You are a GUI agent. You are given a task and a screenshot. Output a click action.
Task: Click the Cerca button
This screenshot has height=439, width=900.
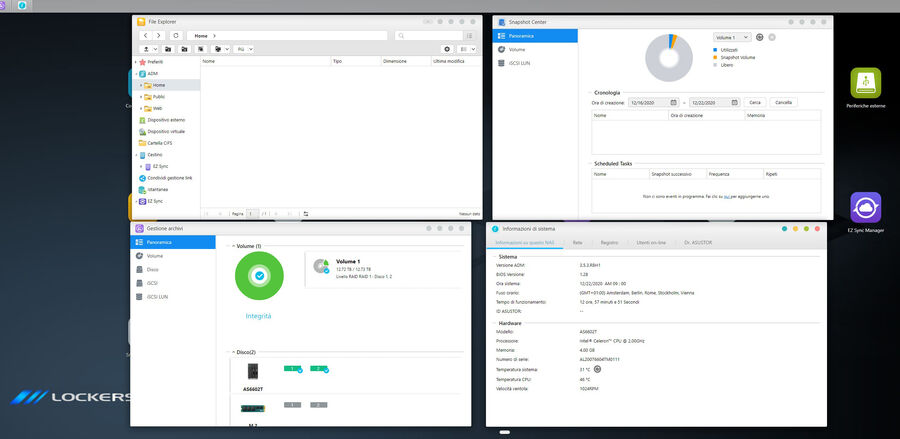click(755, 102)
